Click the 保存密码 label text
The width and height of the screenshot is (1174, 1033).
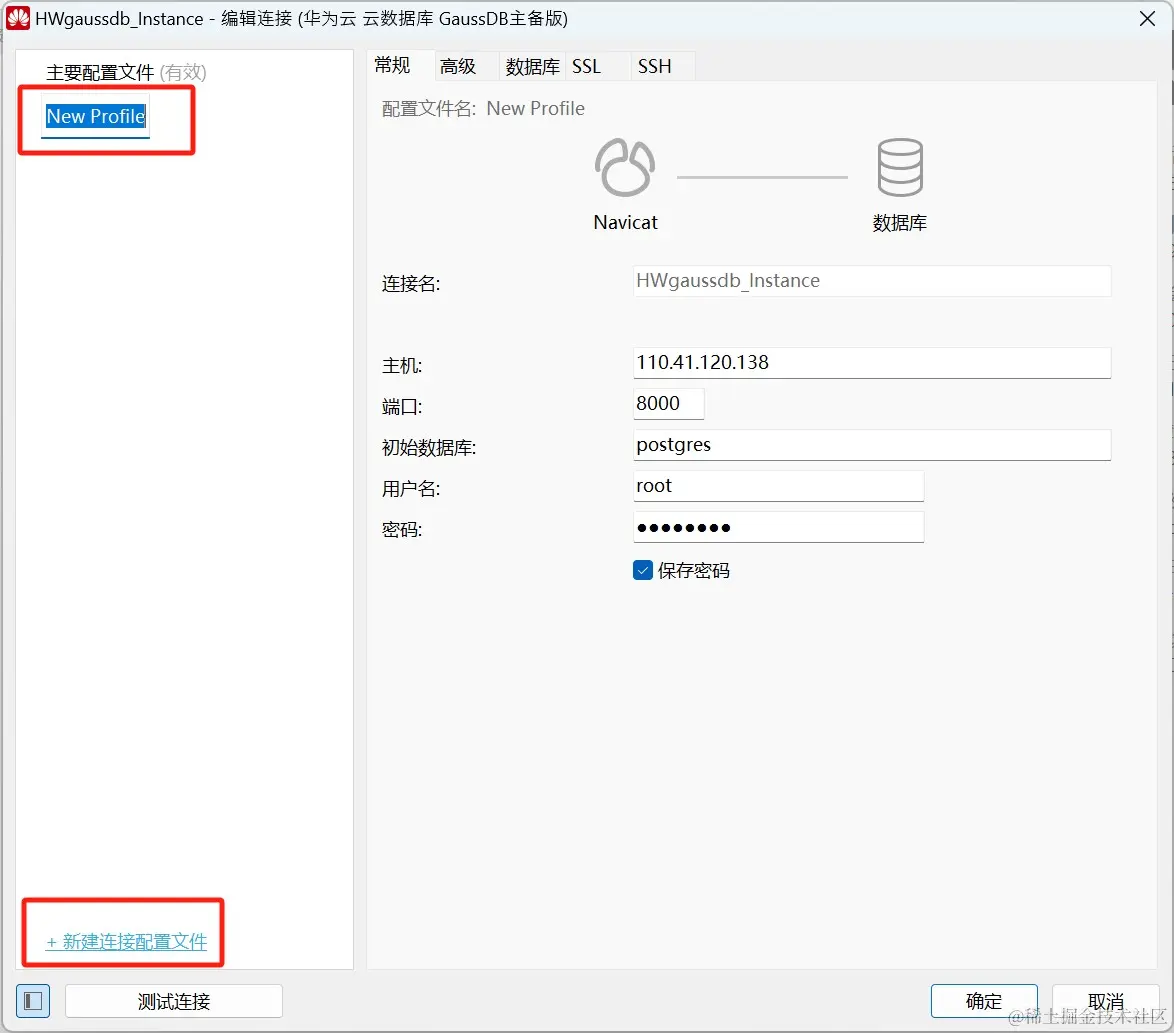click(x=693, y=570)
